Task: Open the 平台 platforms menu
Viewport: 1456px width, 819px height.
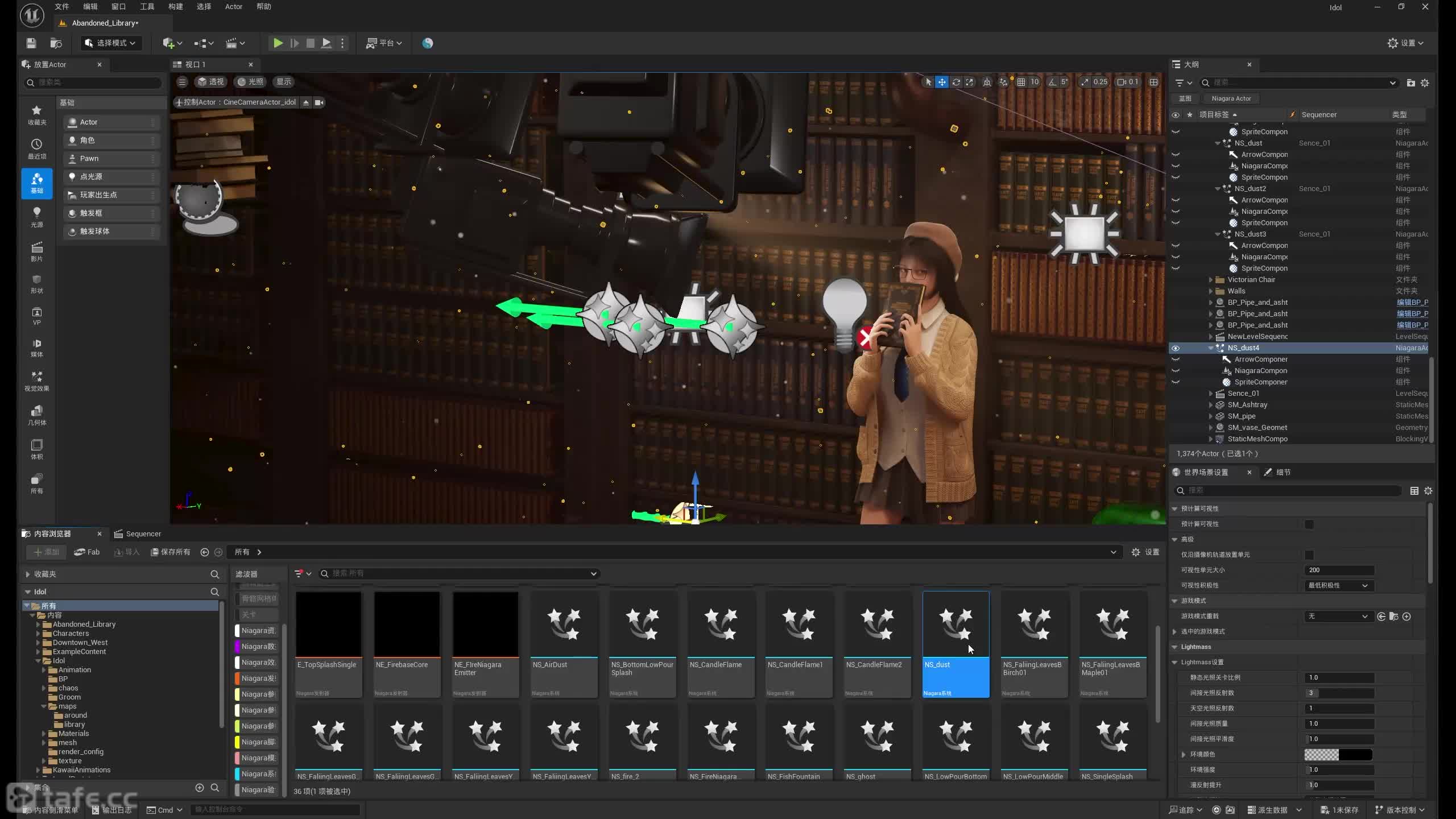Action: pos(384,43)
